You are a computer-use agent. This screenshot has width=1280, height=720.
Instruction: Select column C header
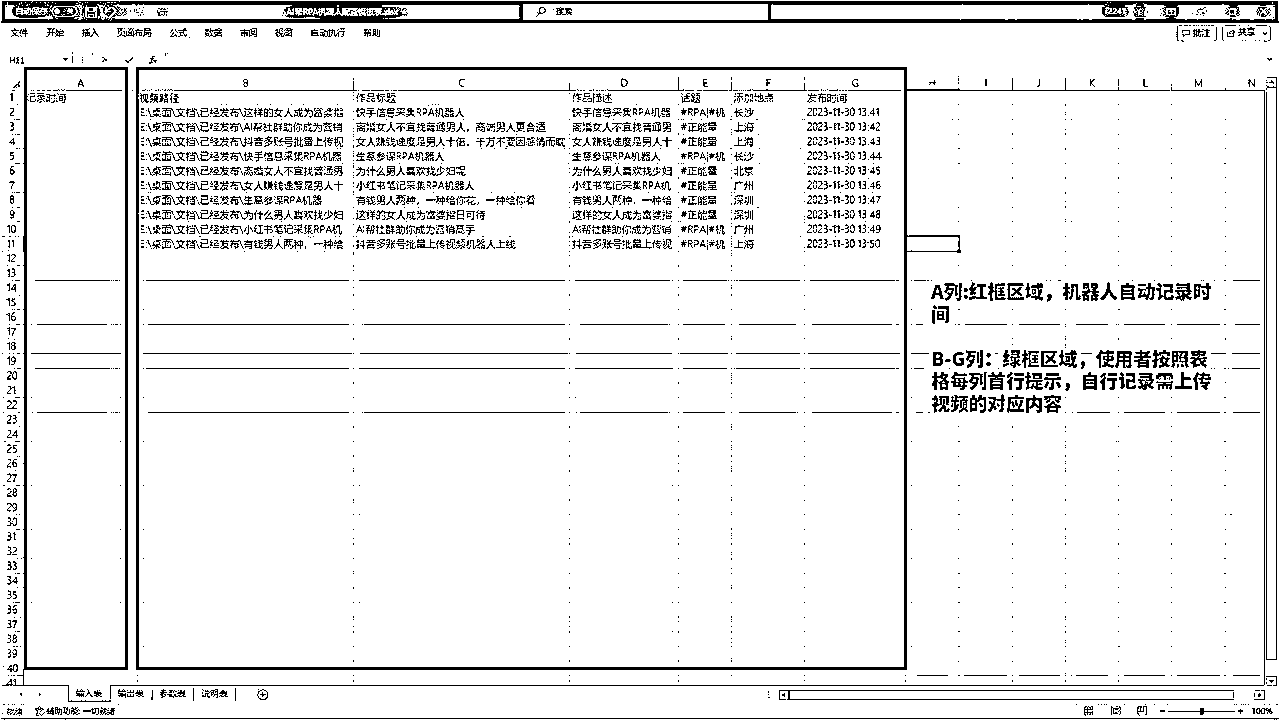tap(461, 83)
